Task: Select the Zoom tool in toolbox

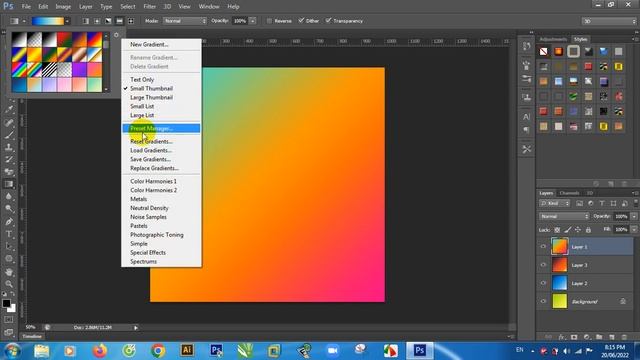Action: coord(9,284)
